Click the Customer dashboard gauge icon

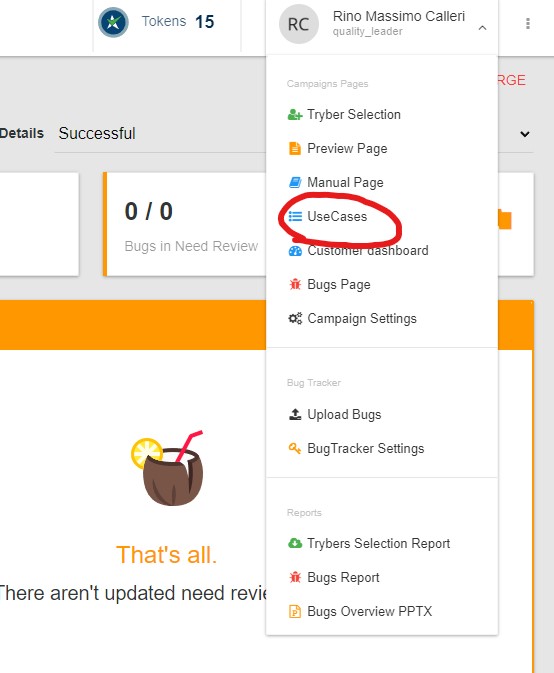295,251
